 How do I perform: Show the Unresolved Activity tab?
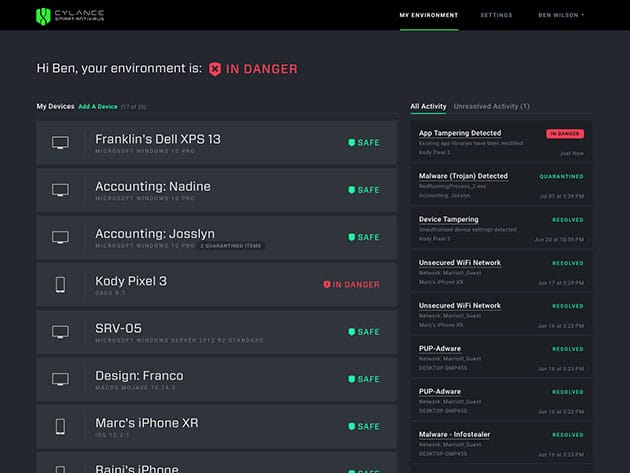pyautogui.click(x=491, y=106)
